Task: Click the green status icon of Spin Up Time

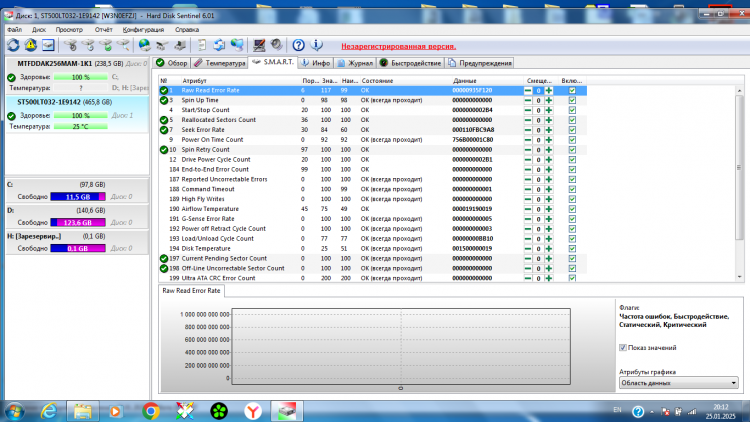Action: (164, 100)
